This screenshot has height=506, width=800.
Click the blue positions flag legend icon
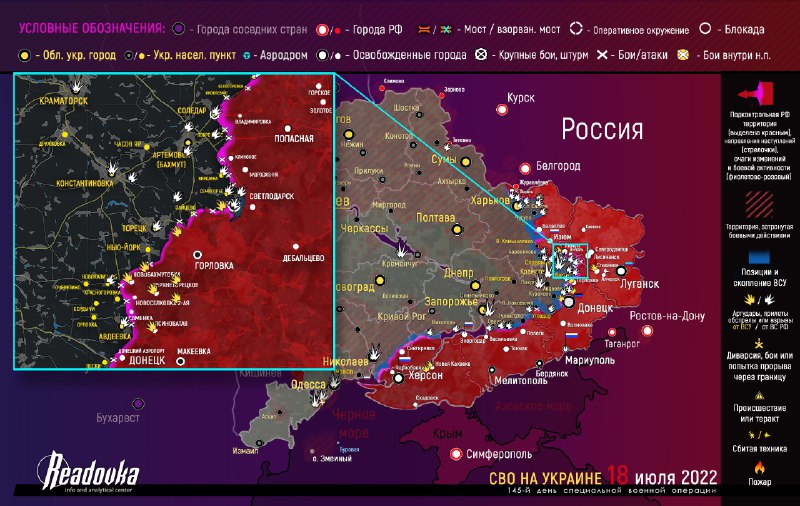(x=759, y=255)
